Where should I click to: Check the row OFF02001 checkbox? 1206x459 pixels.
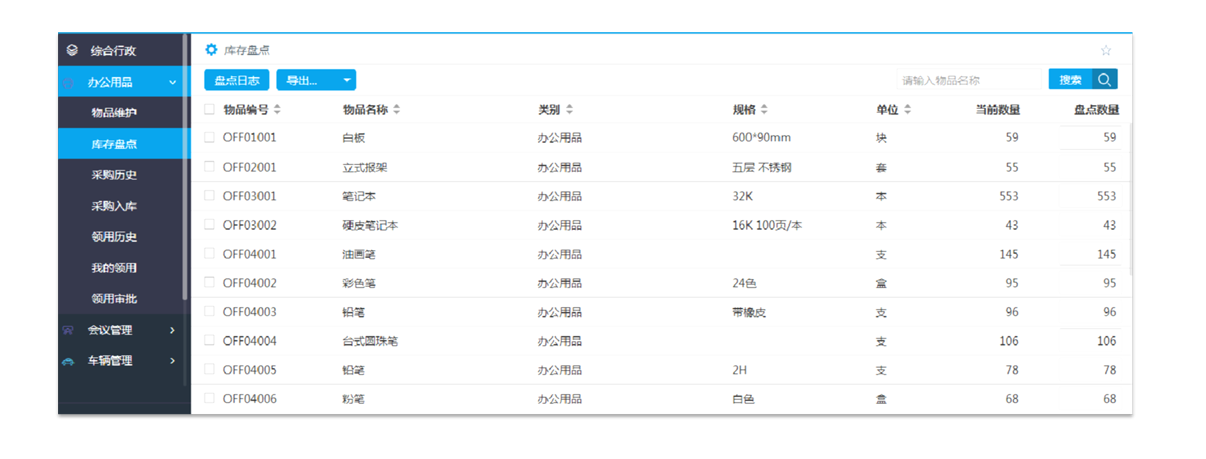coord(209,167)
